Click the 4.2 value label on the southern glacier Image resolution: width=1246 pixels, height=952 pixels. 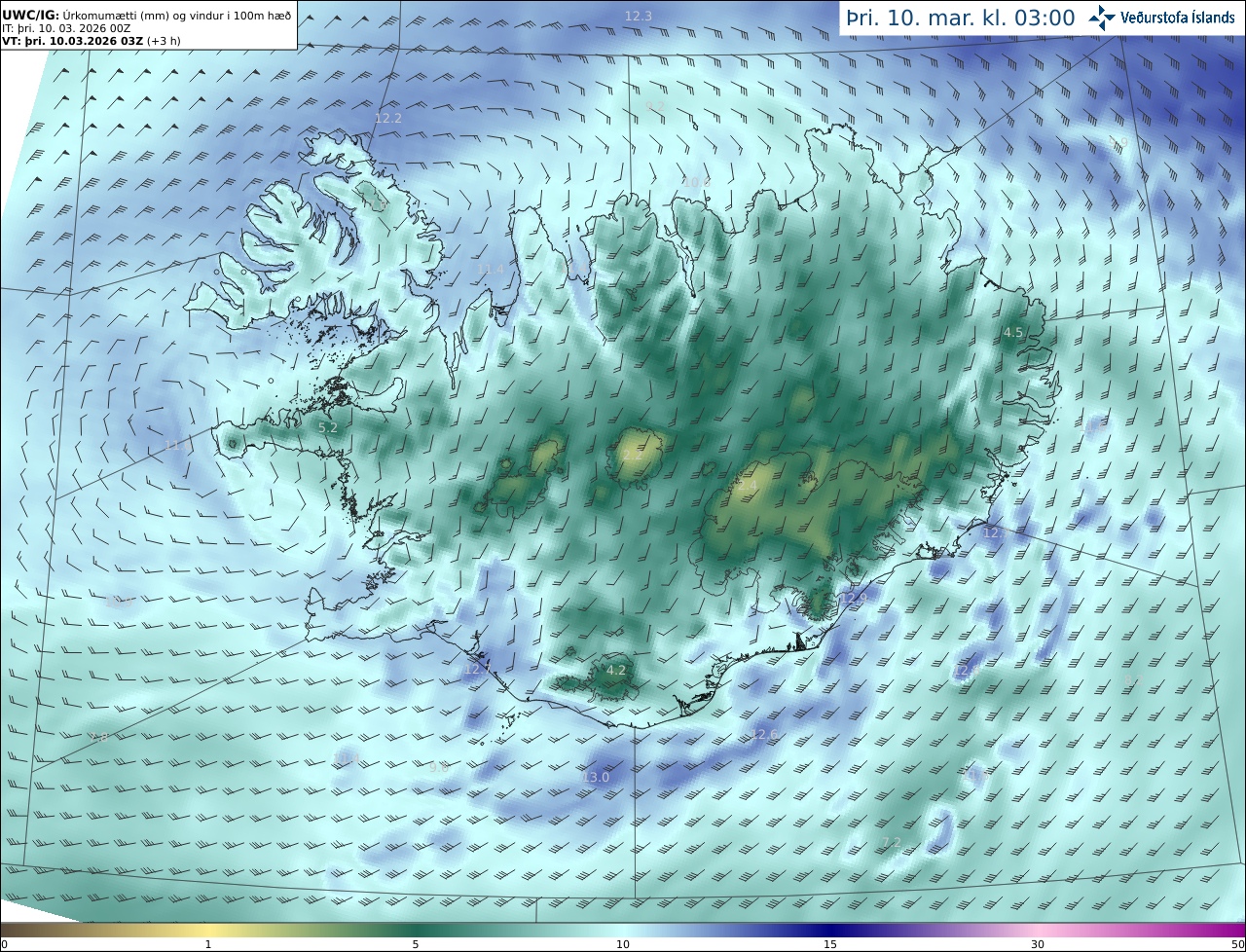click(x=616, y=670)
